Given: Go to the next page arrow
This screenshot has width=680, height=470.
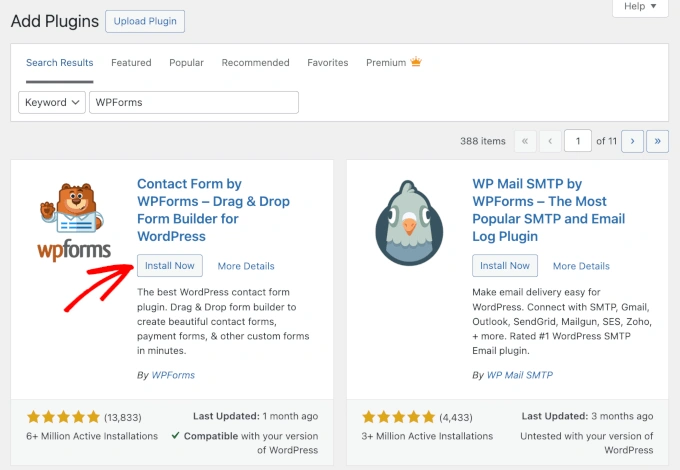Looking at the screenshot, I should (631, 141).
